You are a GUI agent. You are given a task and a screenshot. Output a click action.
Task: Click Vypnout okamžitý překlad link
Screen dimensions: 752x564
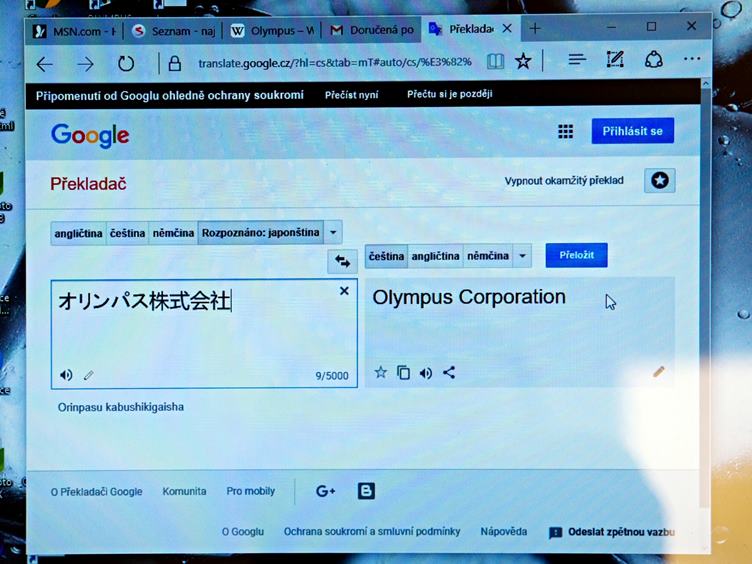564,181
